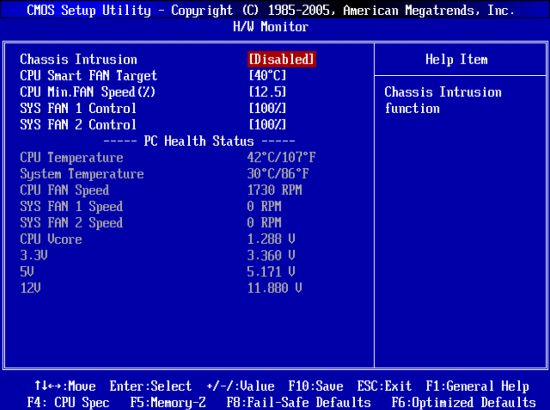
Task: Click the CPU Temperature label
Action: pos(72,158)
